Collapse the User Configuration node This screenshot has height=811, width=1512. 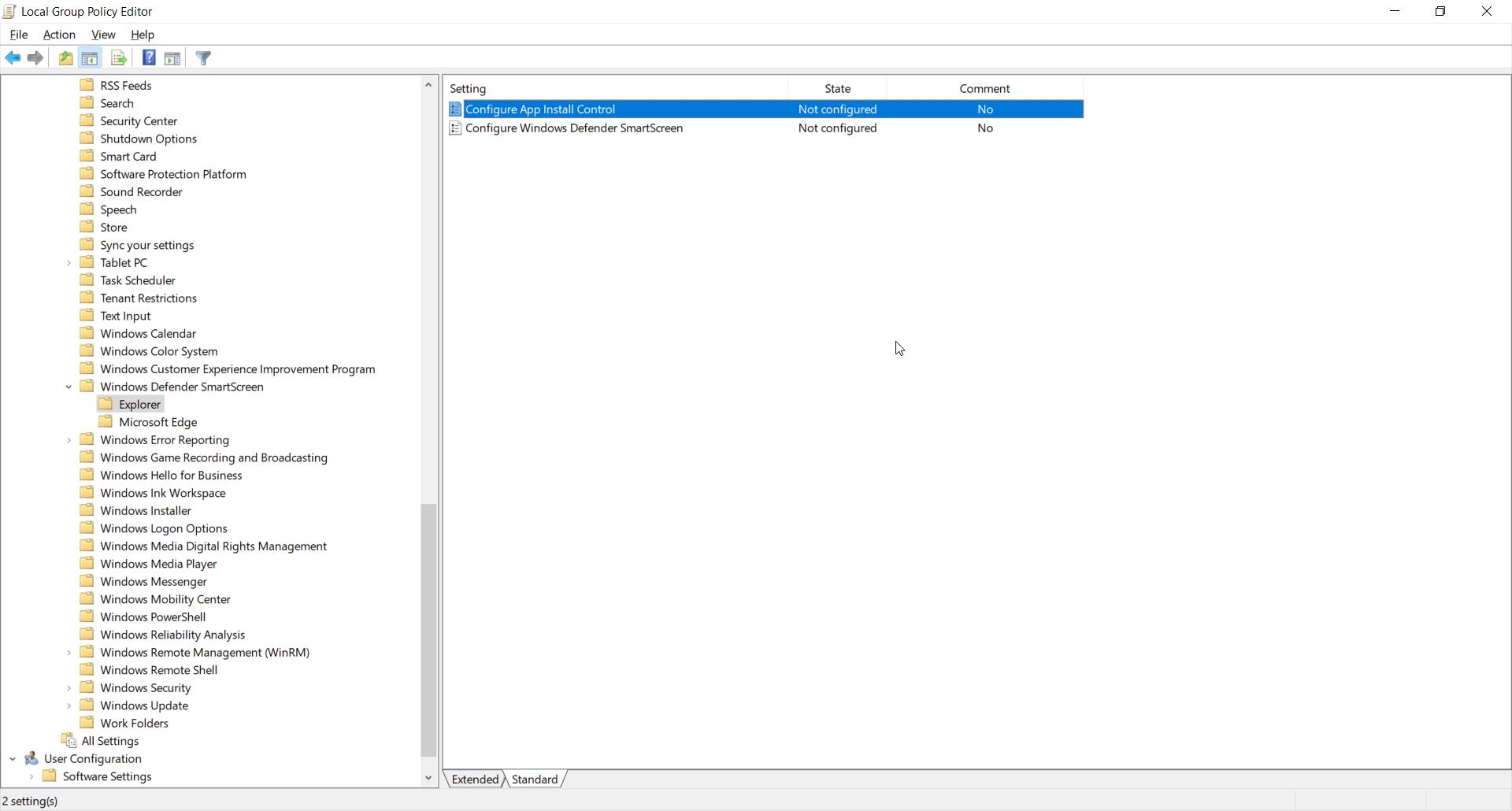pos(13,759)
